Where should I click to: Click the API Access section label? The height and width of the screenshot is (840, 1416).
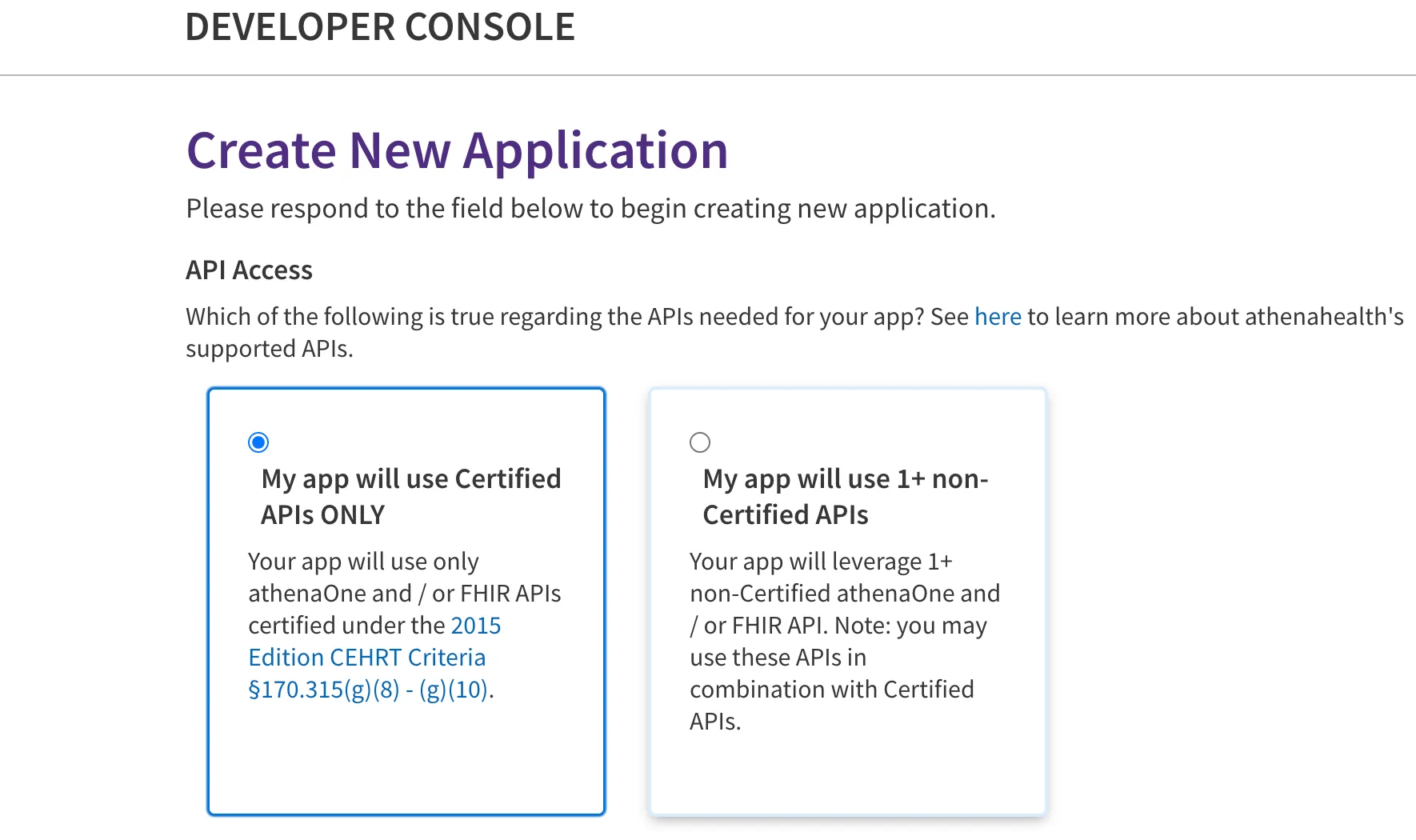coord(249,270)
